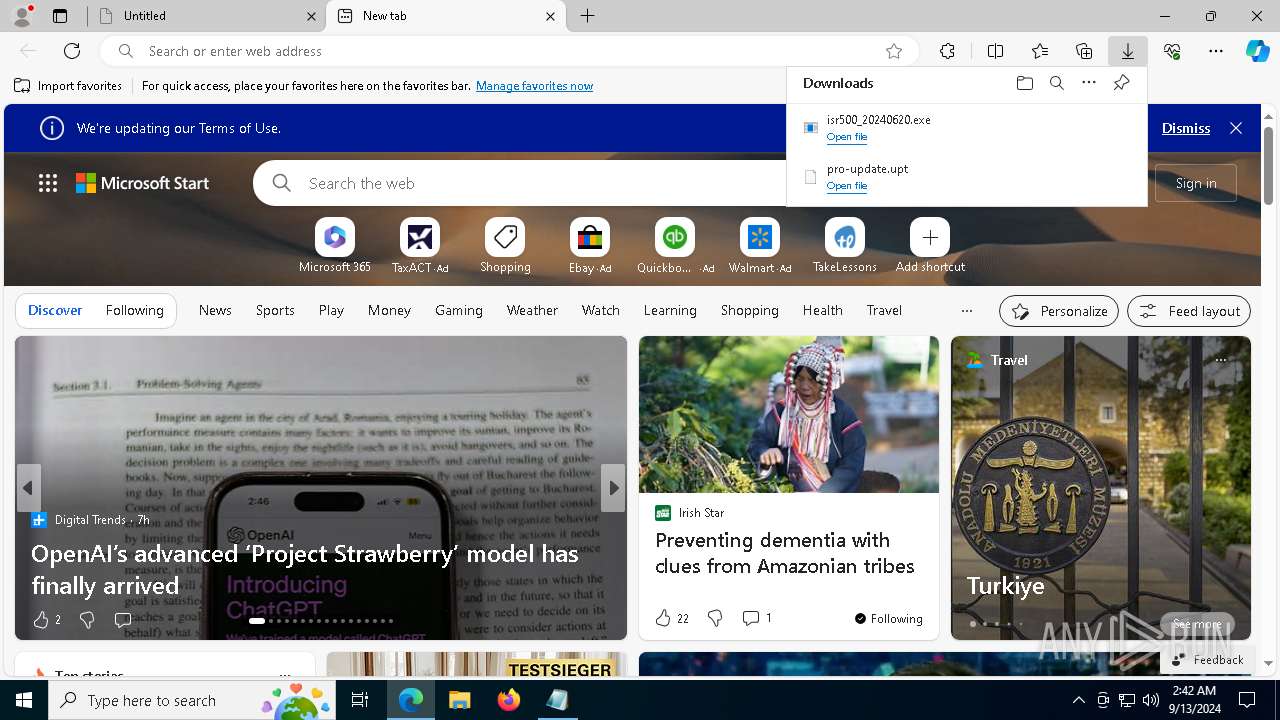The image size is (1280, 720).
Task: Open the Personalize button
Action: click(1059, 311)
